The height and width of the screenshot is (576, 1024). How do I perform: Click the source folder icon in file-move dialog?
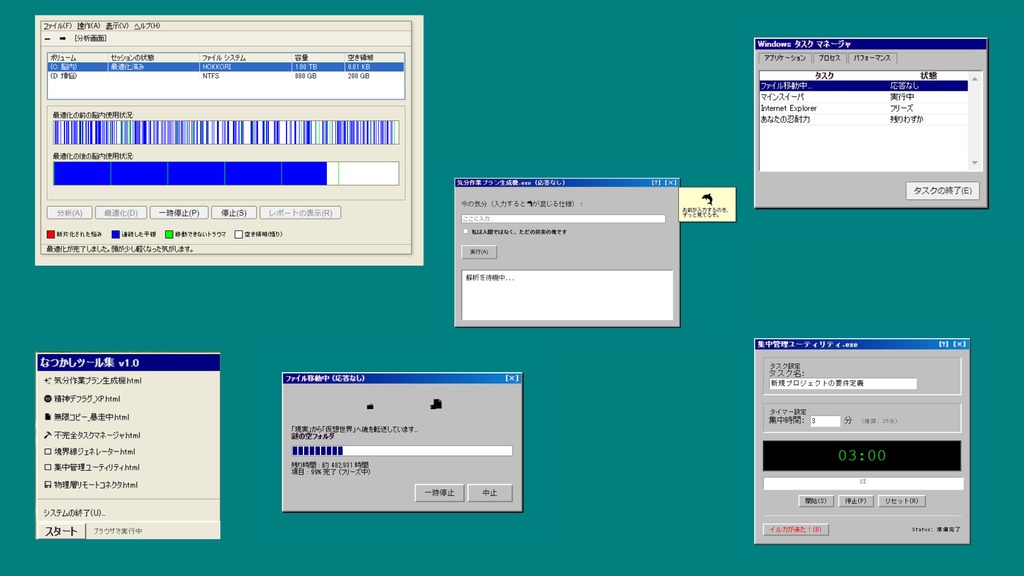[x=370, y=406]
